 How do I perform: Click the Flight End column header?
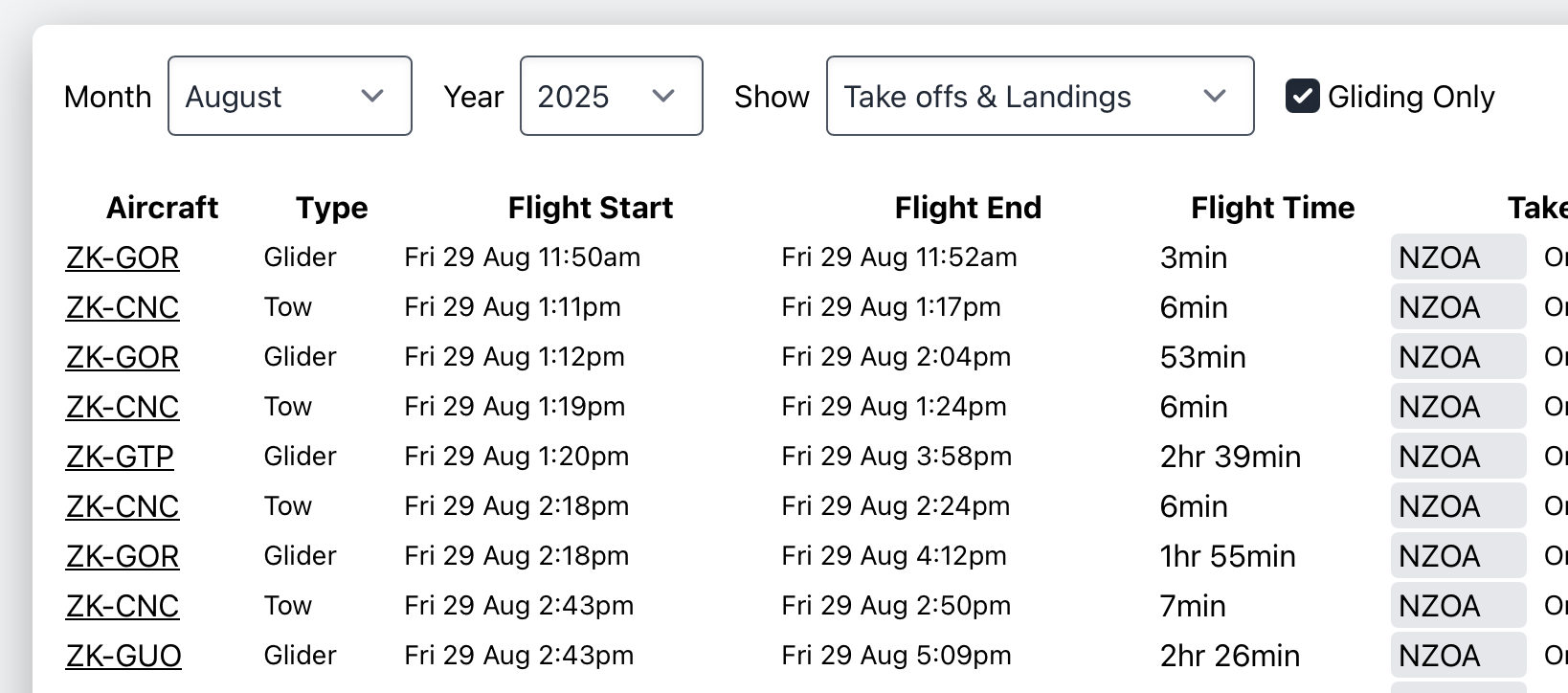click(967, 208)
